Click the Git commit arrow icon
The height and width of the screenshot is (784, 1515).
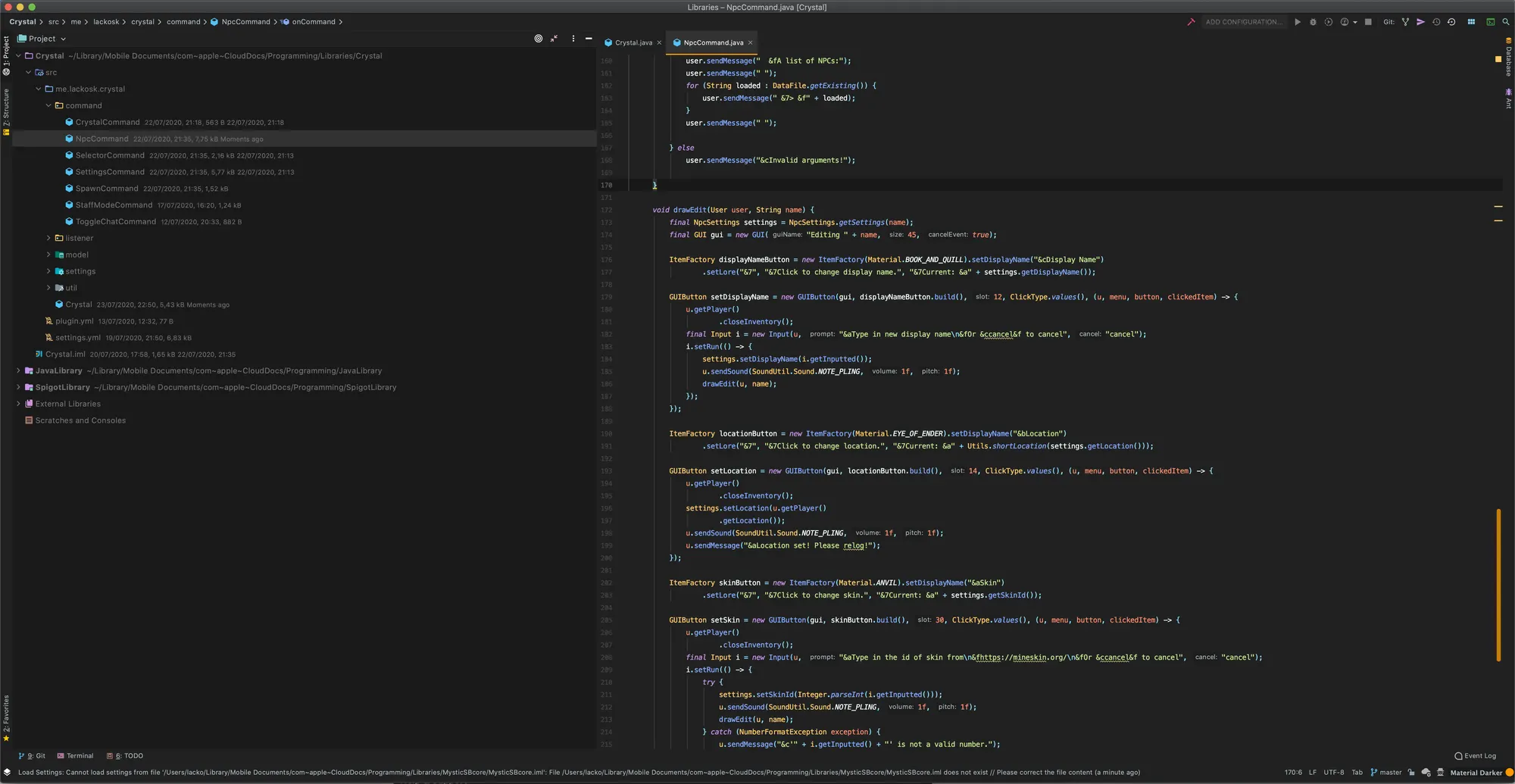pos(1420,22)
